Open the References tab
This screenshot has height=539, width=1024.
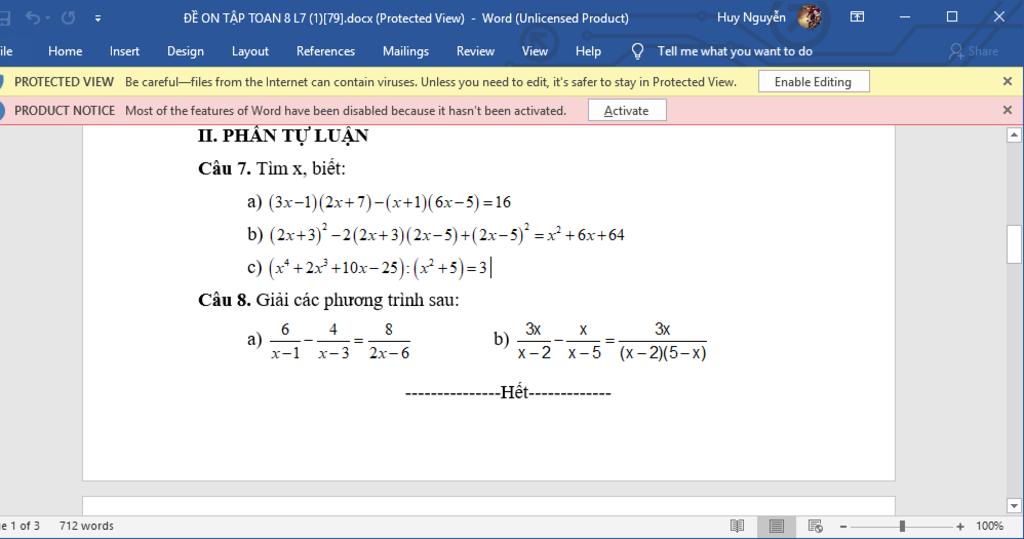(x=325, y=51)
